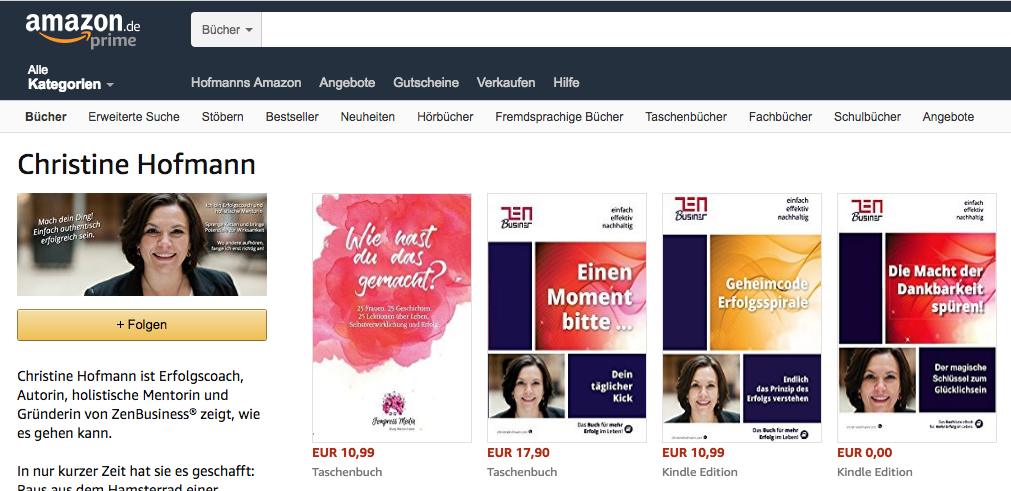Viewport: 1011px width, 491px height.
Task: Open the Hörbücher tab
Action: click(445, 117)
